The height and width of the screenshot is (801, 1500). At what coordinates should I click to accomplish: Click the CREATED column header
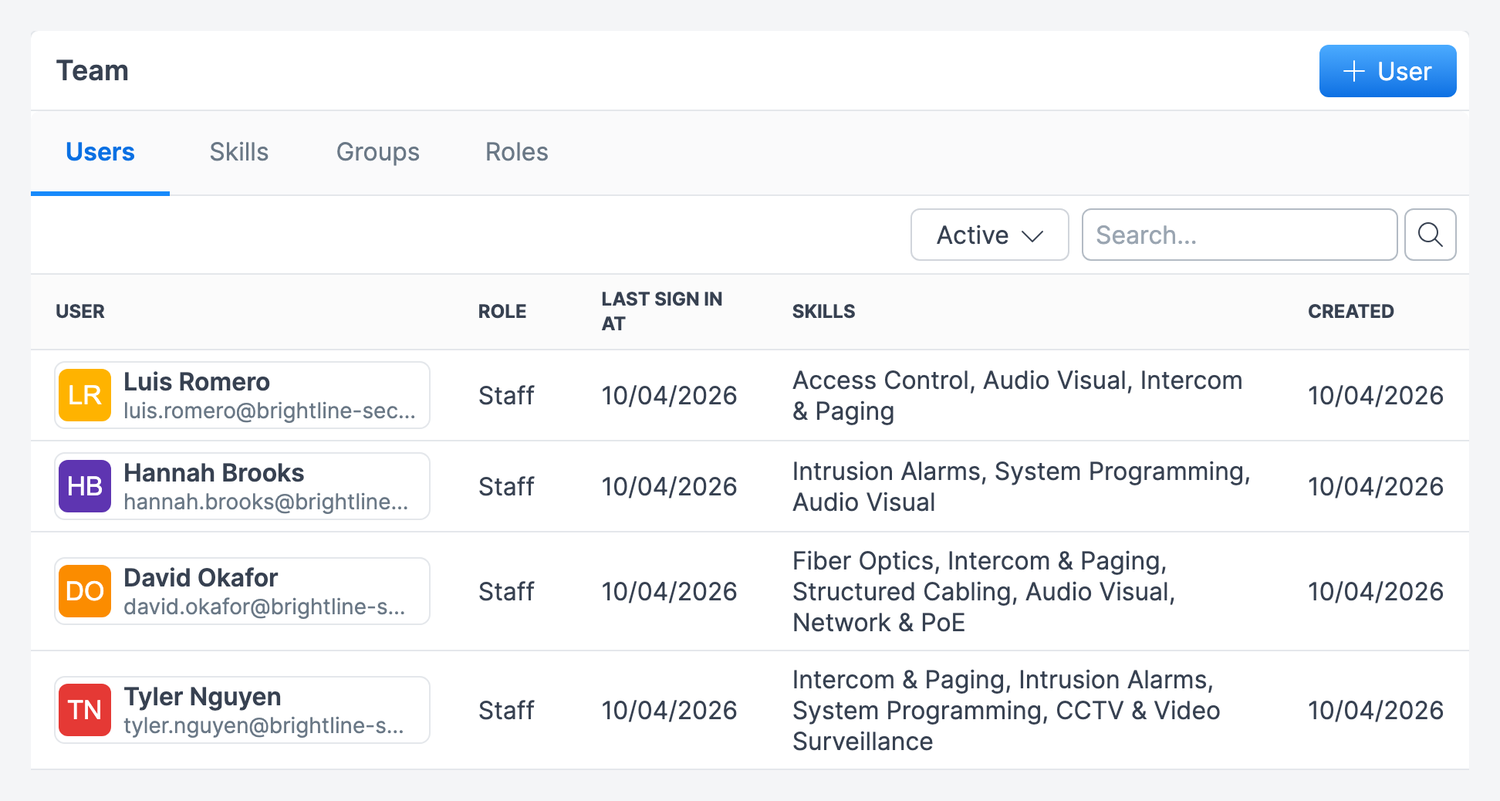tap(1351, 311)
